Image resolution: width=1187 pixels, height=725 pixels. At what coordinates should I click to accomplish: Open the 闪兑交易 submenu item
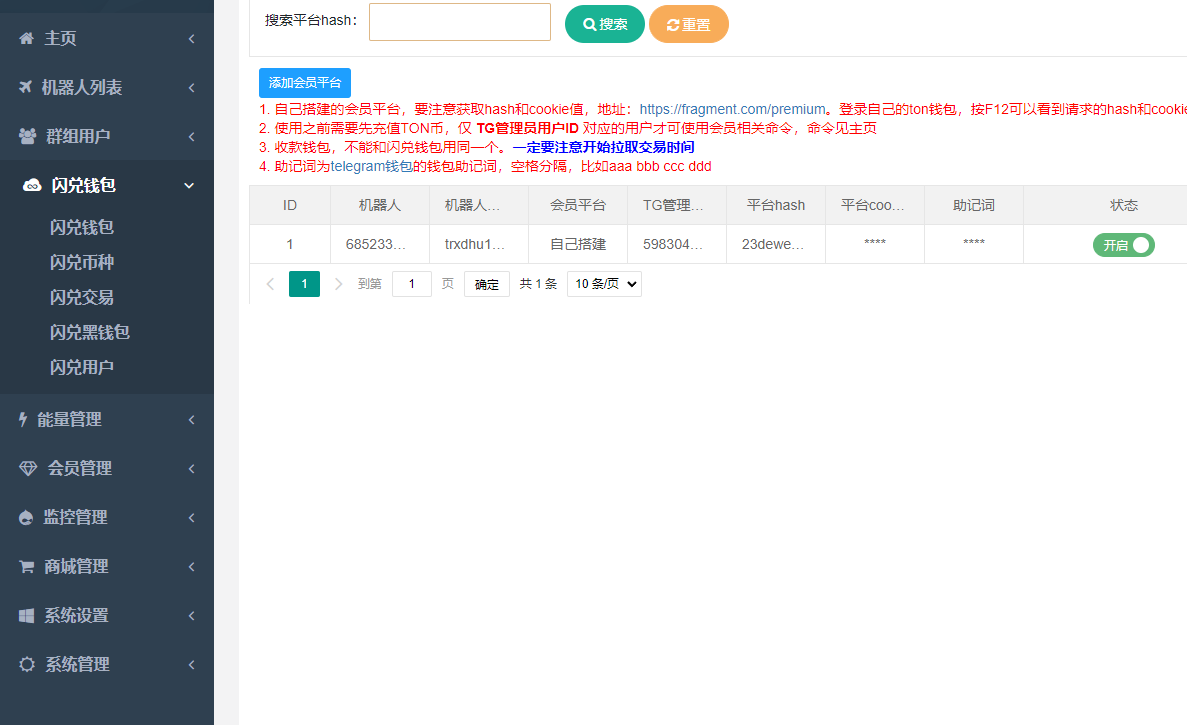tap(82, 297)
